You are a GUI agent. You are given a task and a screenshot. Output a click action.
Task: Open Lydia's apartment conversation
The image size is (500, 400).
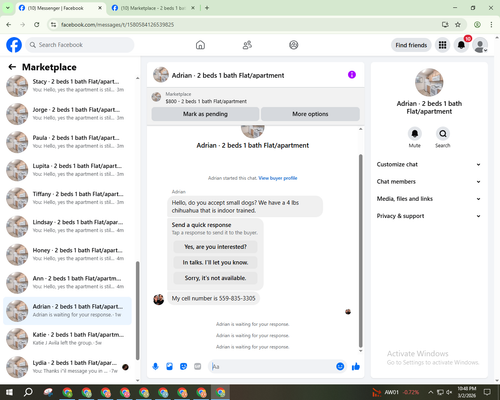(x=67, y=367)
